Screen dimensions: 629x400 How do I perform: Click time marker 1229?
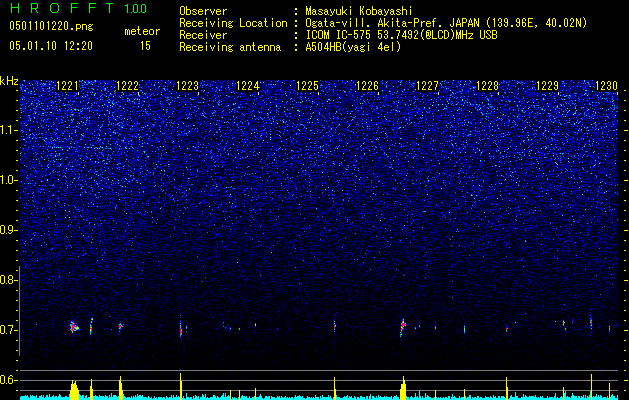tap(548, 86)
